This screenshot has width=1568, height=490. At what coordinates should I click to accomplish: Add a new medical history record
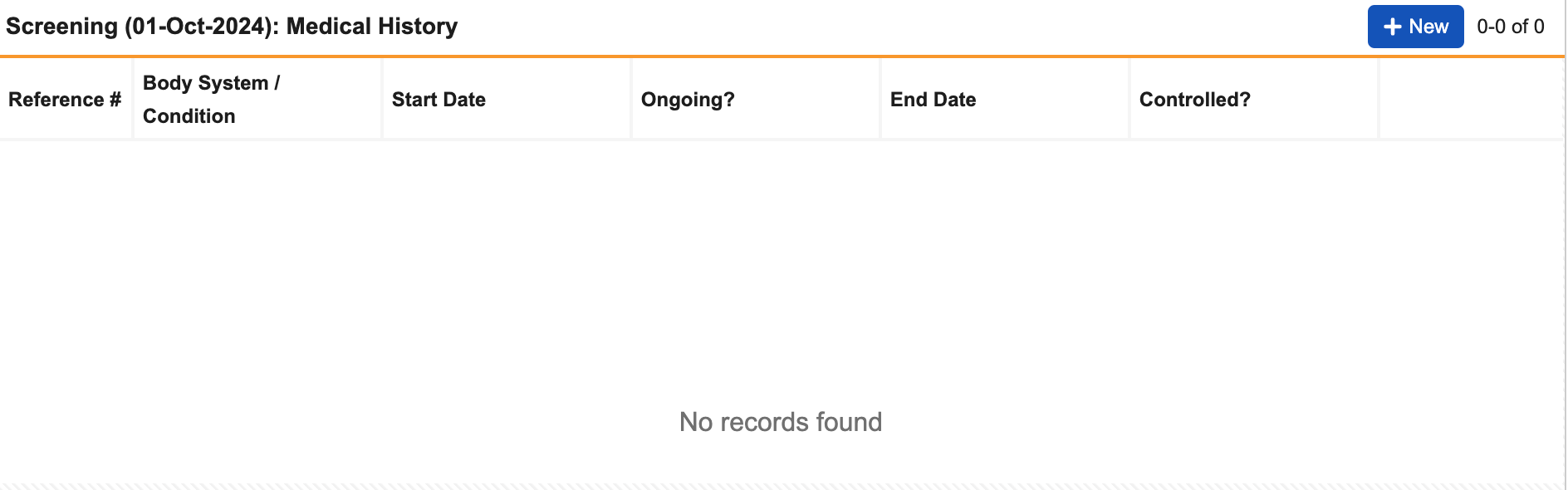(1415, 27)
